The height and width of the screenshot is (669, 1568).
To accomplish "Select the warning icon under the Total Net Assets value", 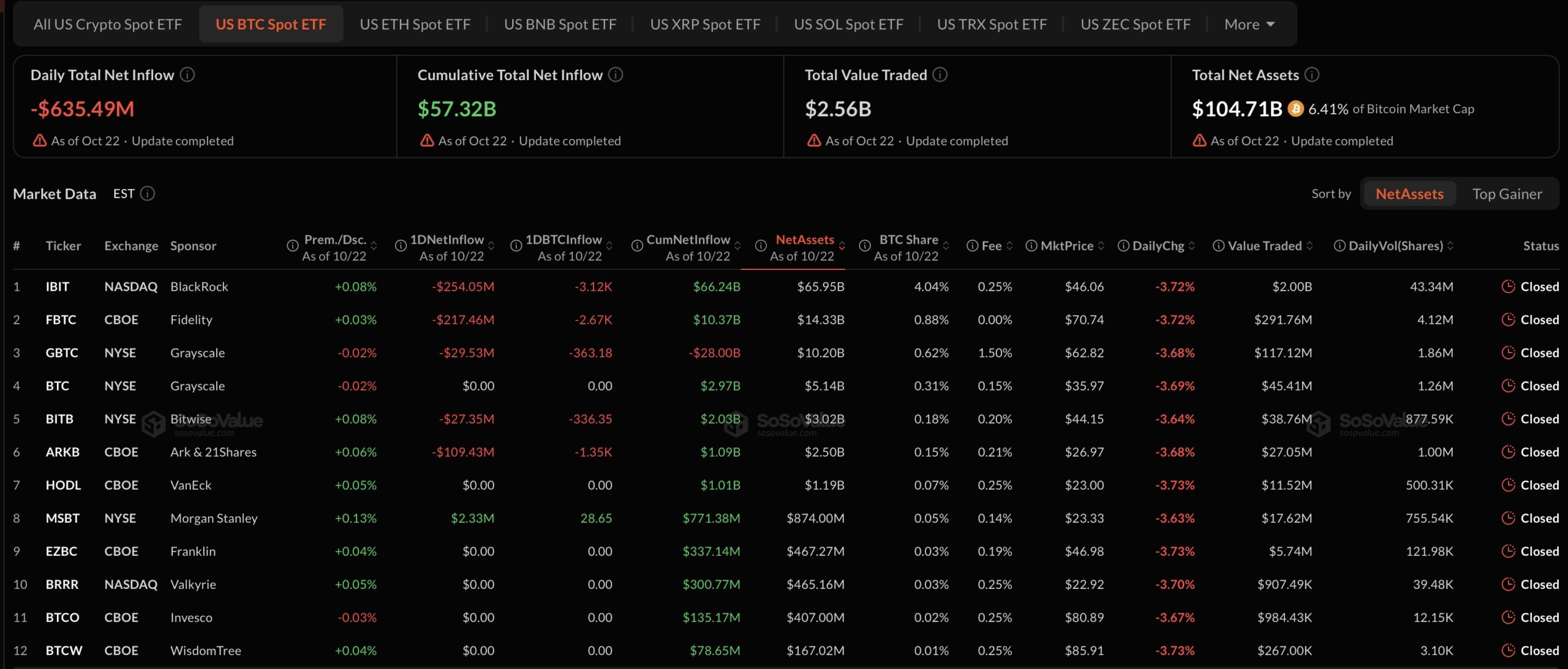I will 1199,141.
